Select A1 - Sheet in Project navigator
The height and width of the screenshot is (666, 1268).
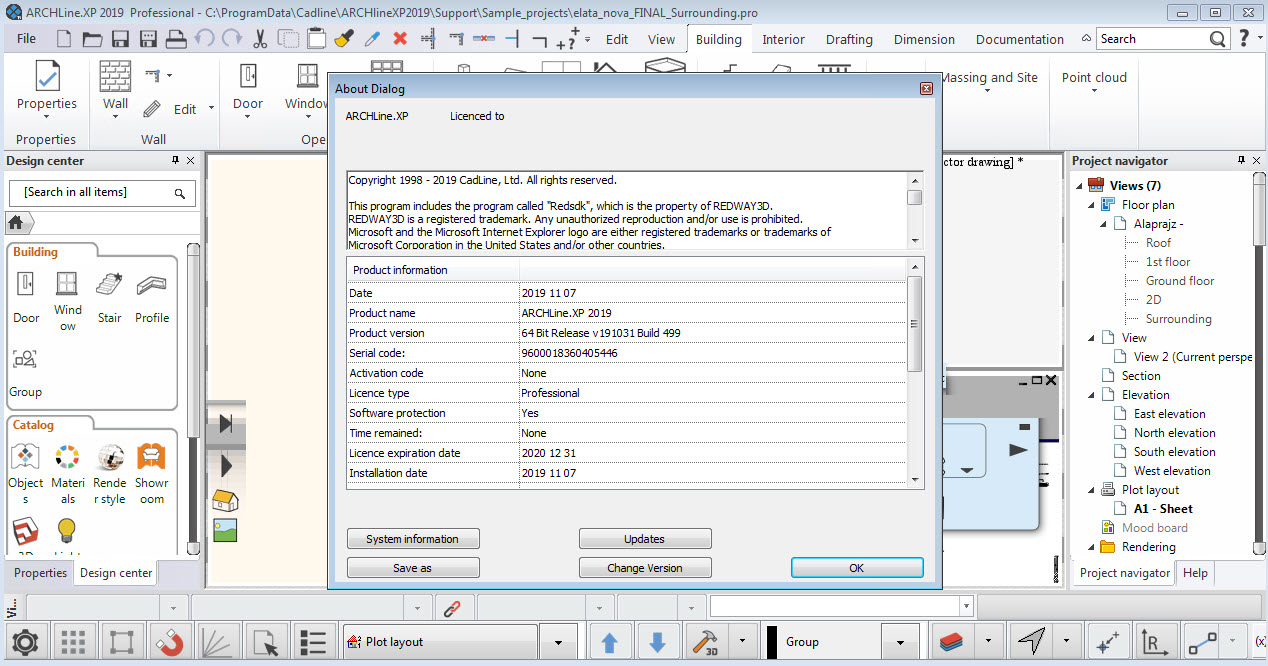[x=1163, y=509]
